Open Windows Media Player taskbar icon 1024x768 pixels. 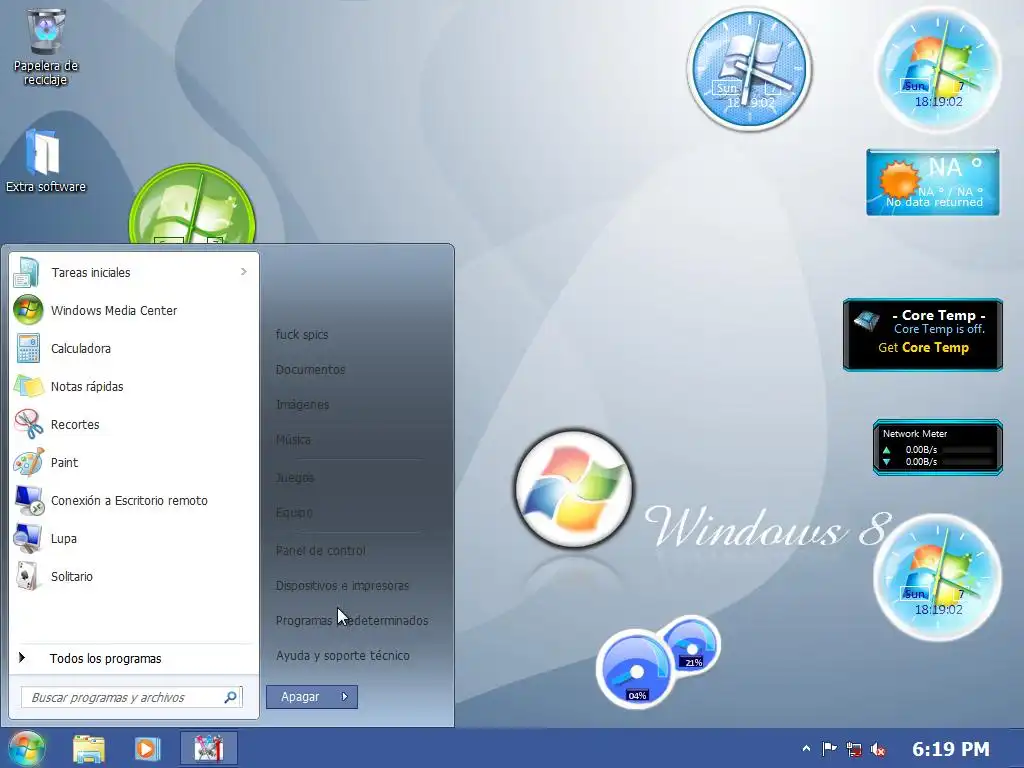click(x=148, y=748)
